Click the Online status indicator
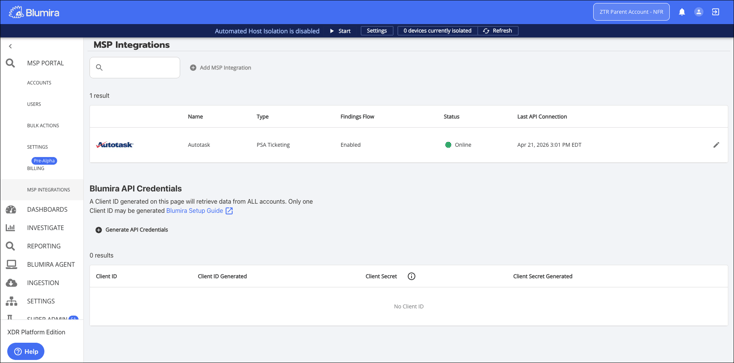Screen dimensions: 734x363 tap(458, 145)
